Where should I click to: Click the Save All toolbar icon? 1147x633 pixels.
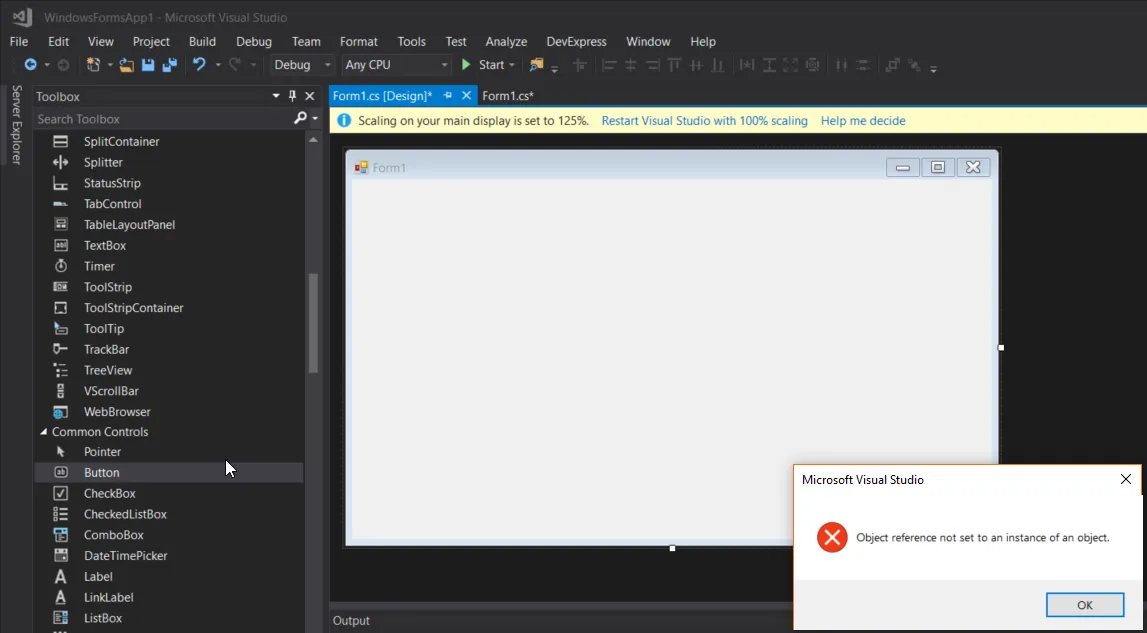(x=170, y=64)
